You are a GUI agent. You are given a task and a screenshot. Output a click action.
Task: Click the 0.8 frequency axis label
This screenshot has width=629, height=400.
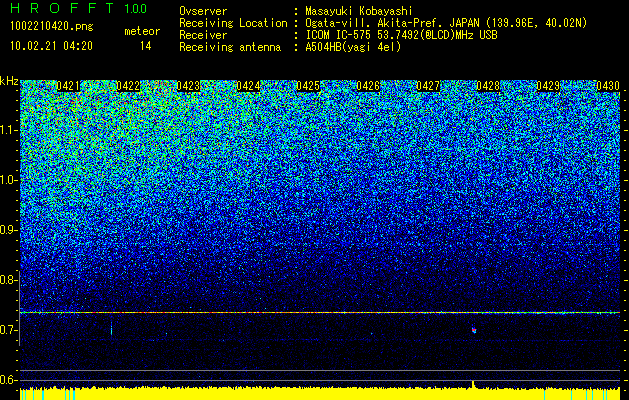click(x=8, y=280)
